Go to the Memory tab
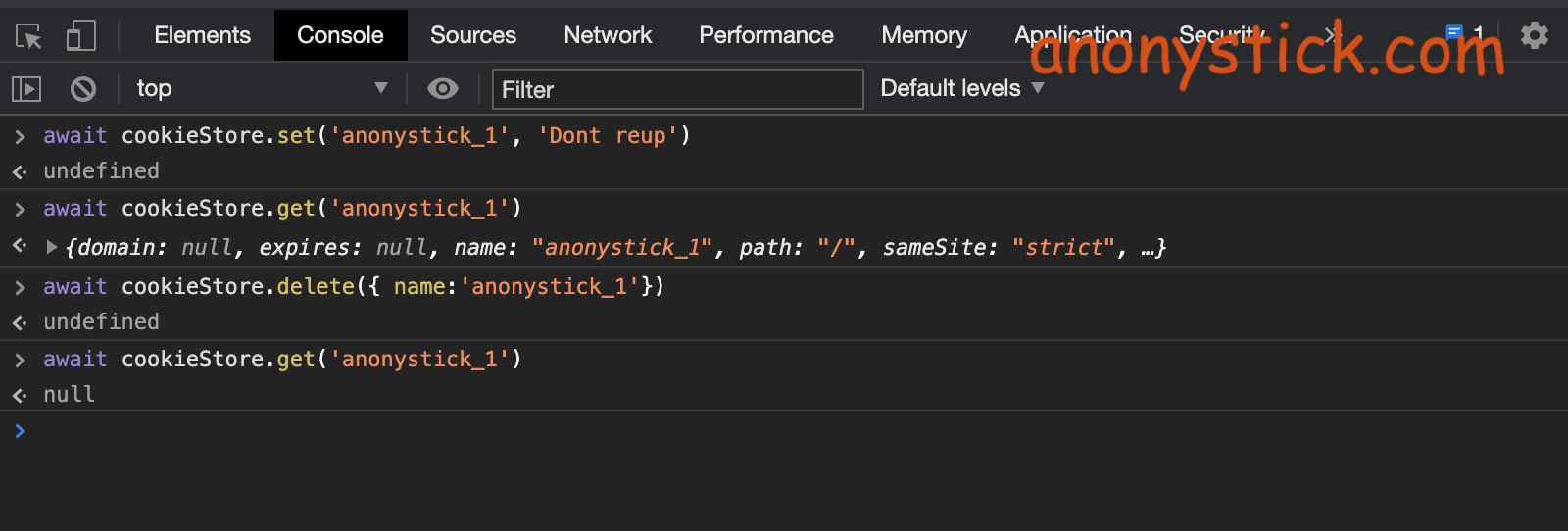 tap(923, 35)
